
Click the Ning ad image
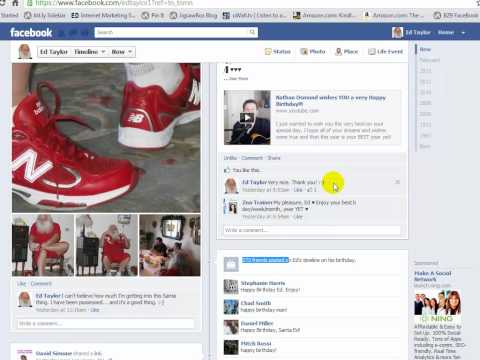tap(438, 306)
